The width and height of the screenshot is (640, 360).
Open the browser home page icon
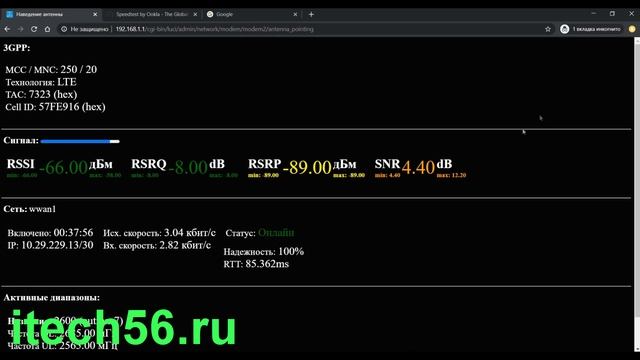click(47, 29)
